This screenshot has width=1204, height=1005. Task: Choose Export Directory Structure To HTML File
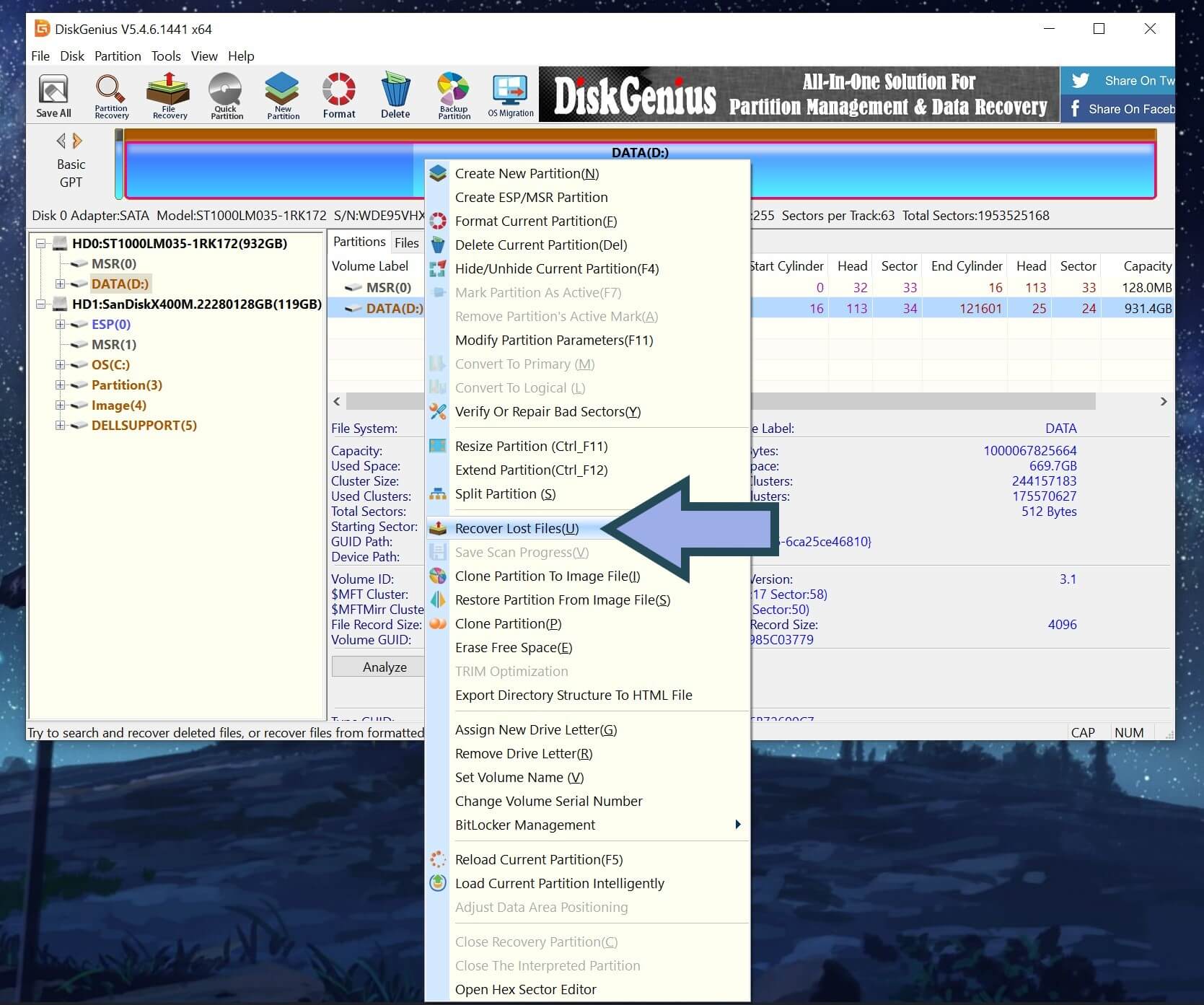(574, 695)
